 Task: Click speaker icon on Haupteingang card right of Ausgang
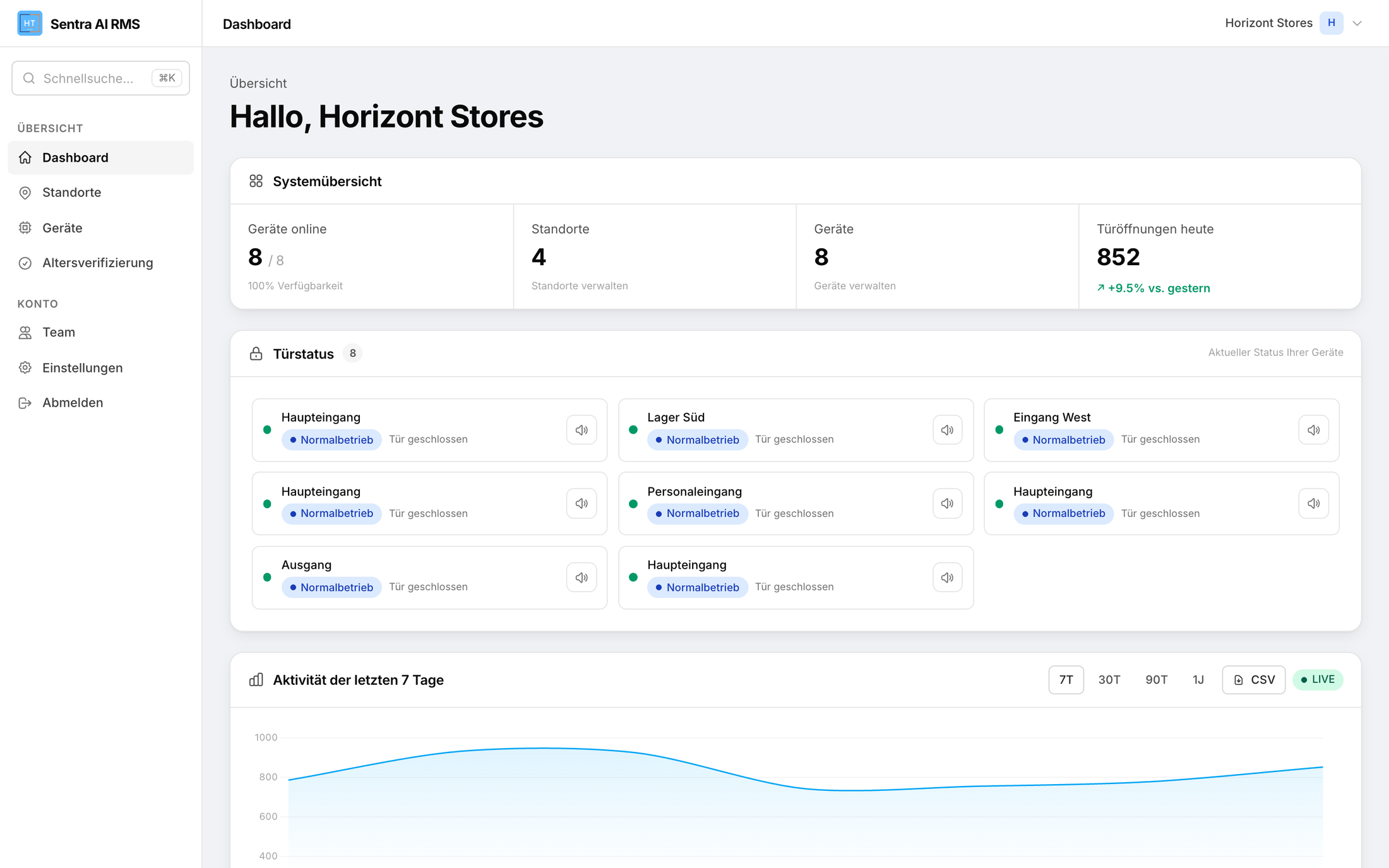point(947,577)
